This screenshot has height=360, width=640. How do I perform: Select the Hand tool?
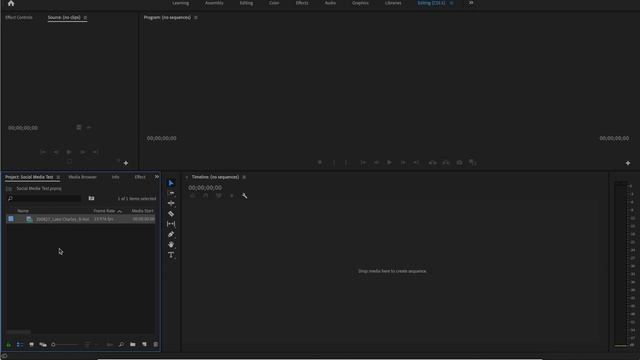tap(171, 244)
